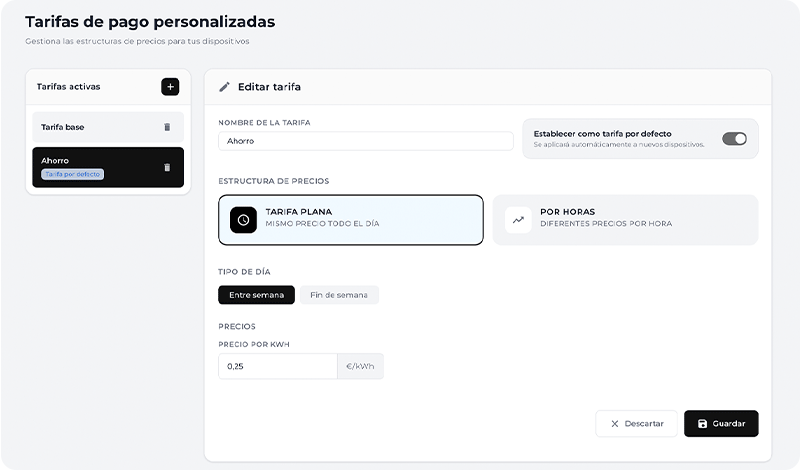The width and height of the screenshot is (800, 470).
Task: Choose the Por horas pricing structure
Action: (x=625, y=219)
